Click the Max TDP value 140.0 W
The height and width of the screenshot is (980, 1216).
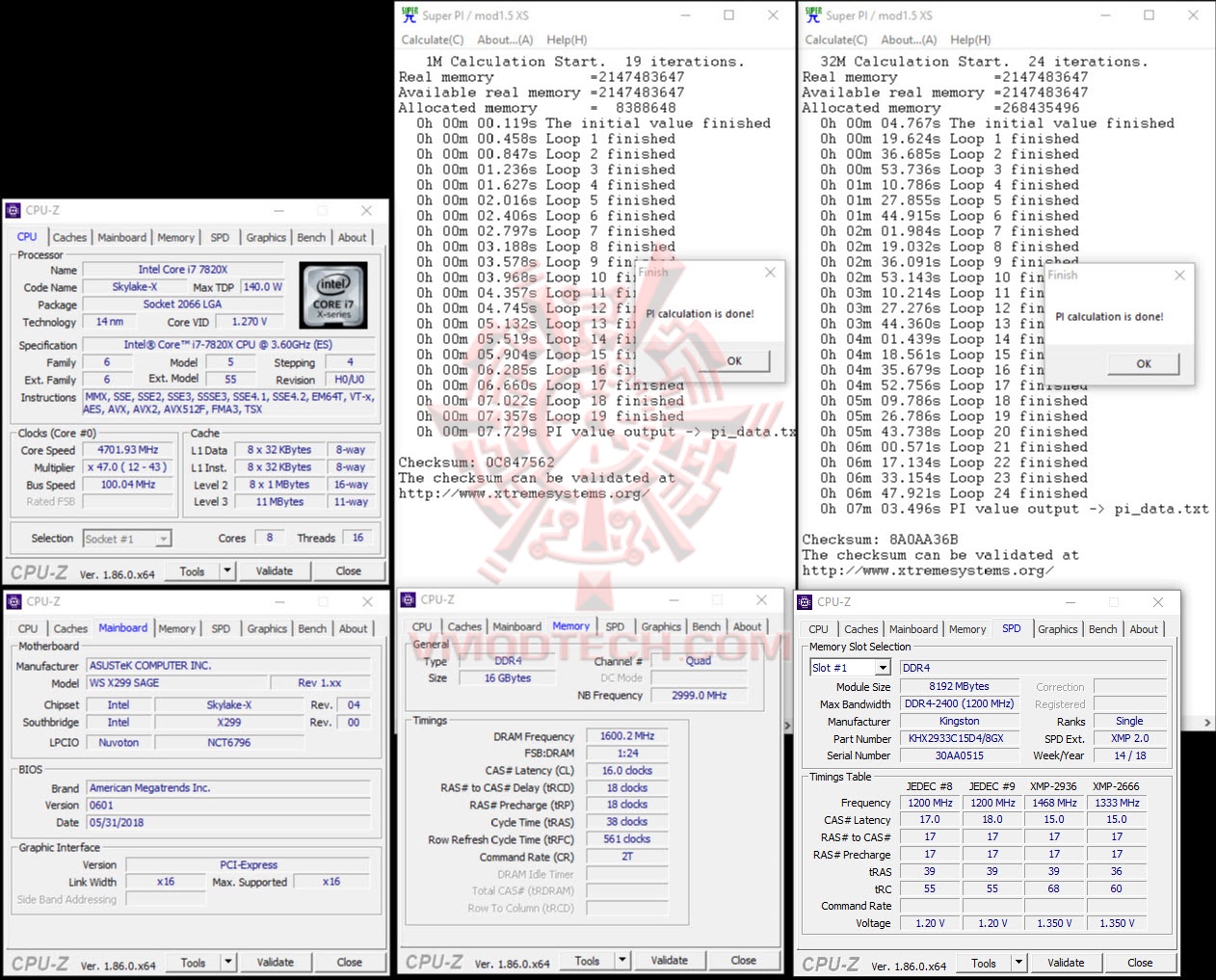pyautogui.click(x=262, y=287)
